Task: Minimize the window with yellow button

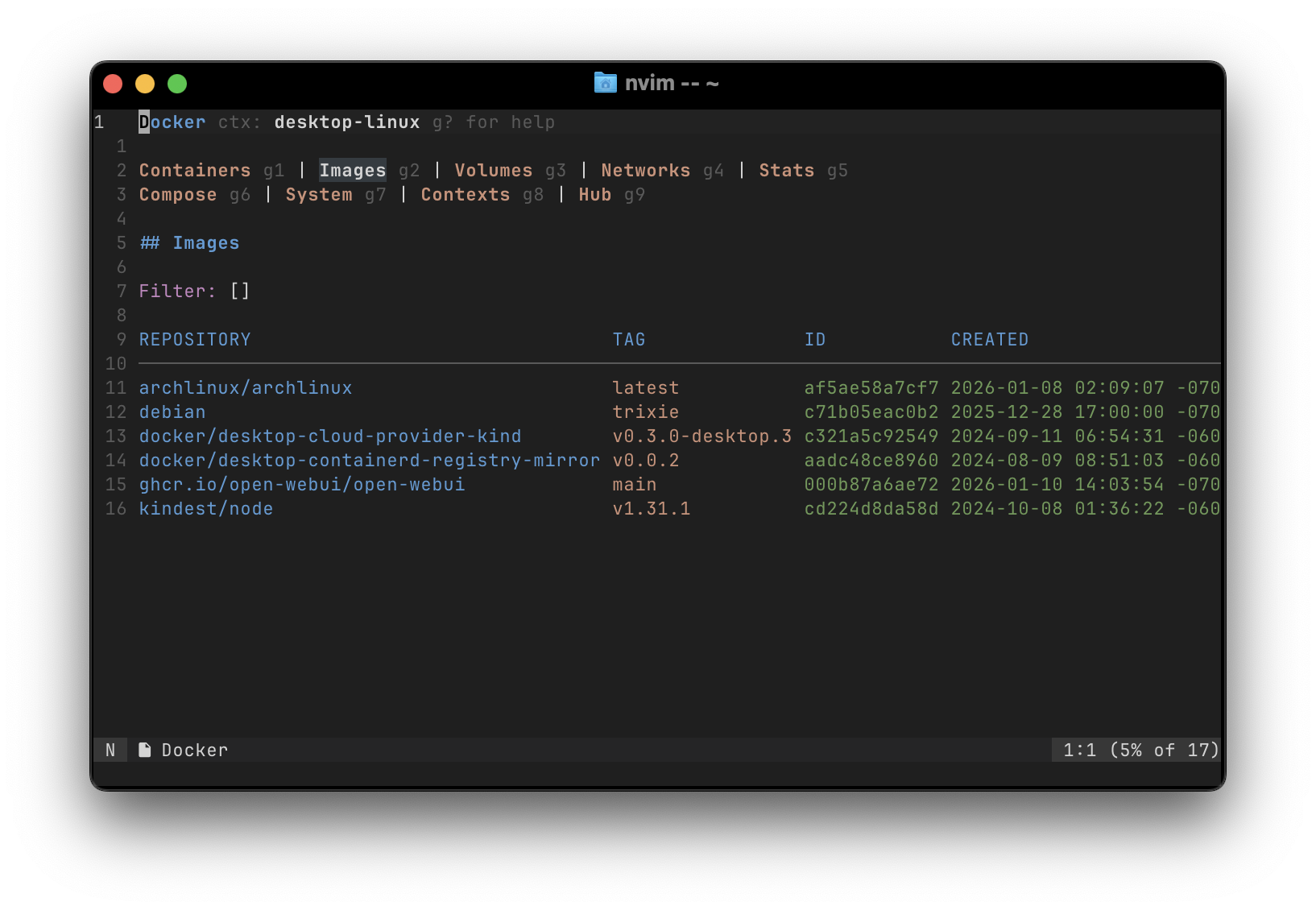Action: click(x=145, y=84)
